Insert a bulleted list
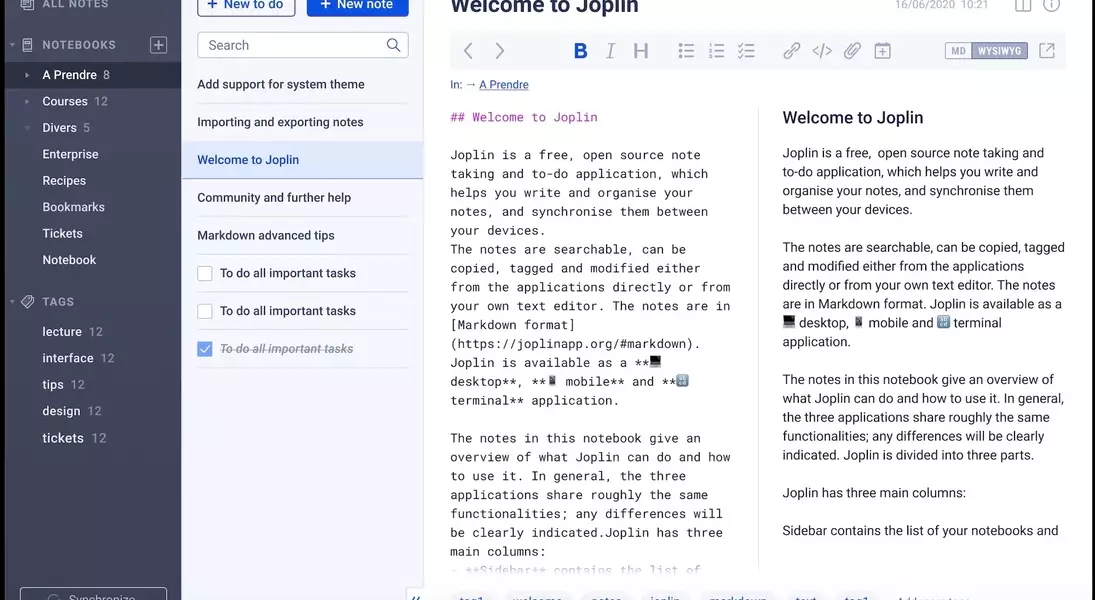The height and width of the screenshot is (600, 1095). pos(686,51)
